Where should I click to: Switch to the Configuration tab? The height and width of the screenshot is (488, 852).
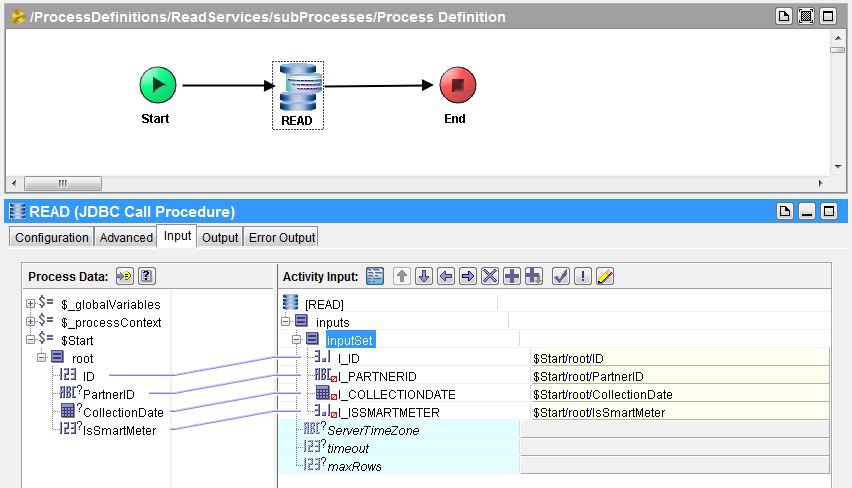[x=52, y=237]
